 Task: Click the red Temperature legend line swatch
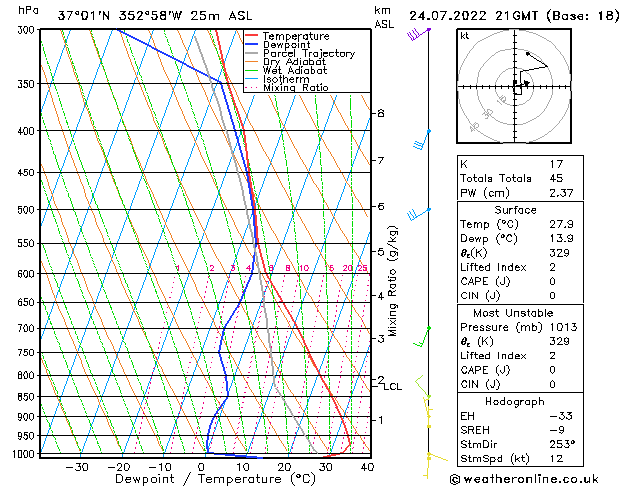[x=252, y=35]
